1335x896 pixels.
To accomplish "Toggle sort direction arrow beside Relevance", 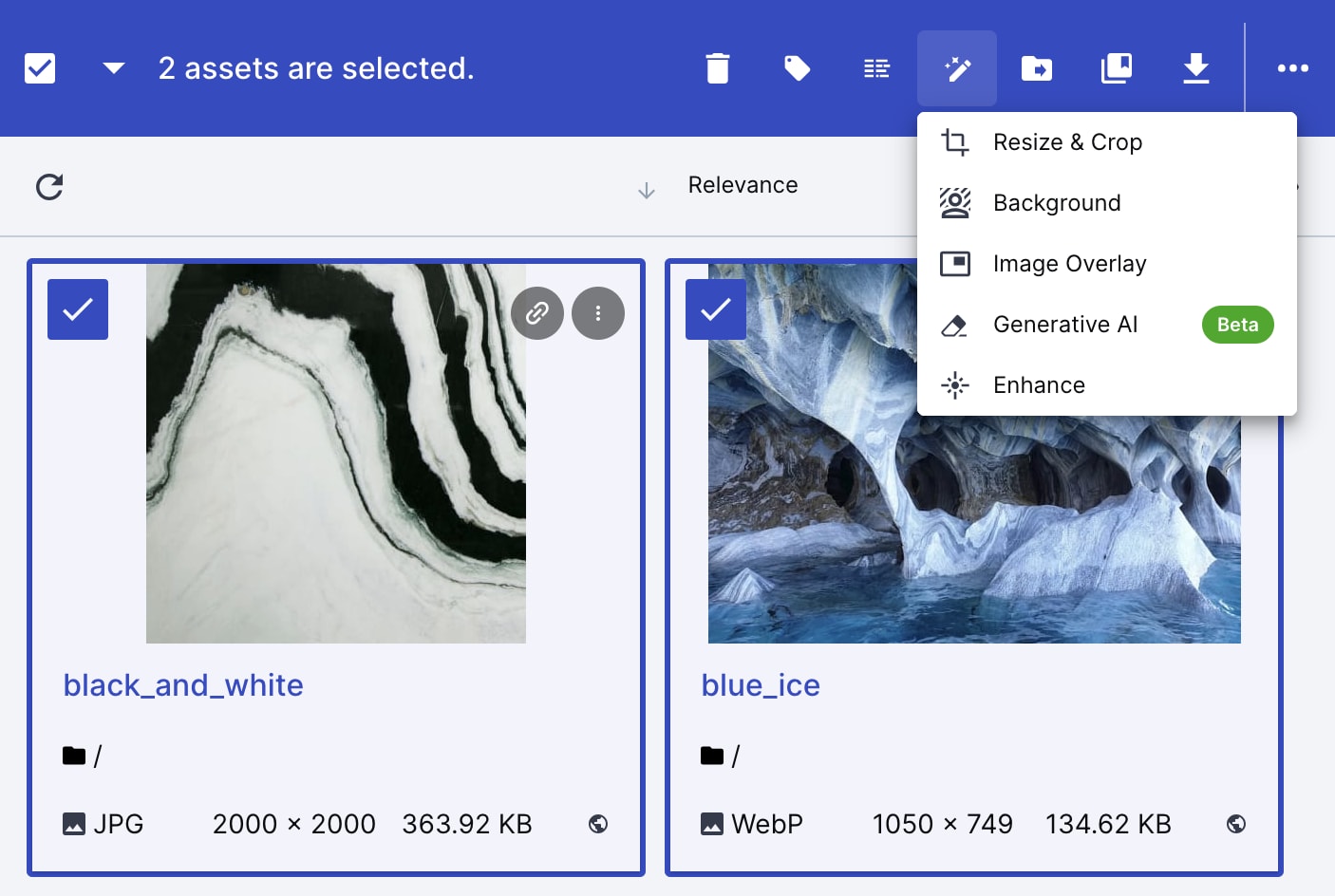I will point(647,190).
